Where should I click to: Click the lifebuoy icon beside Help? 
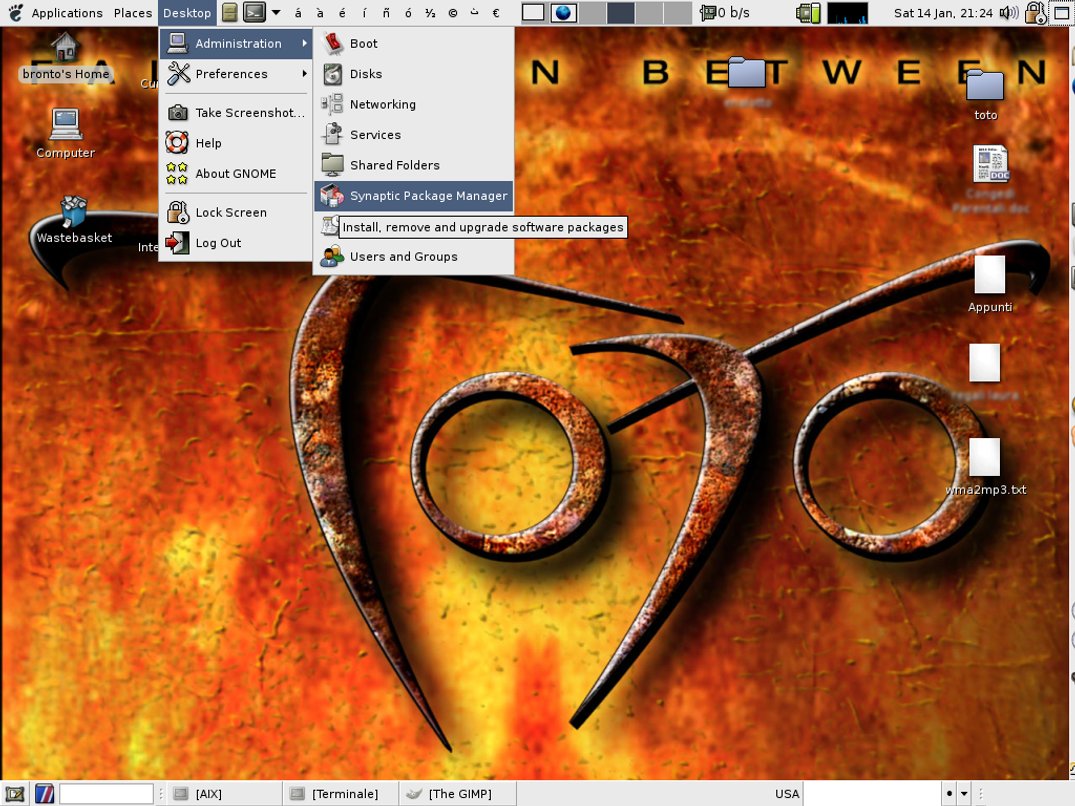(177, 143)
